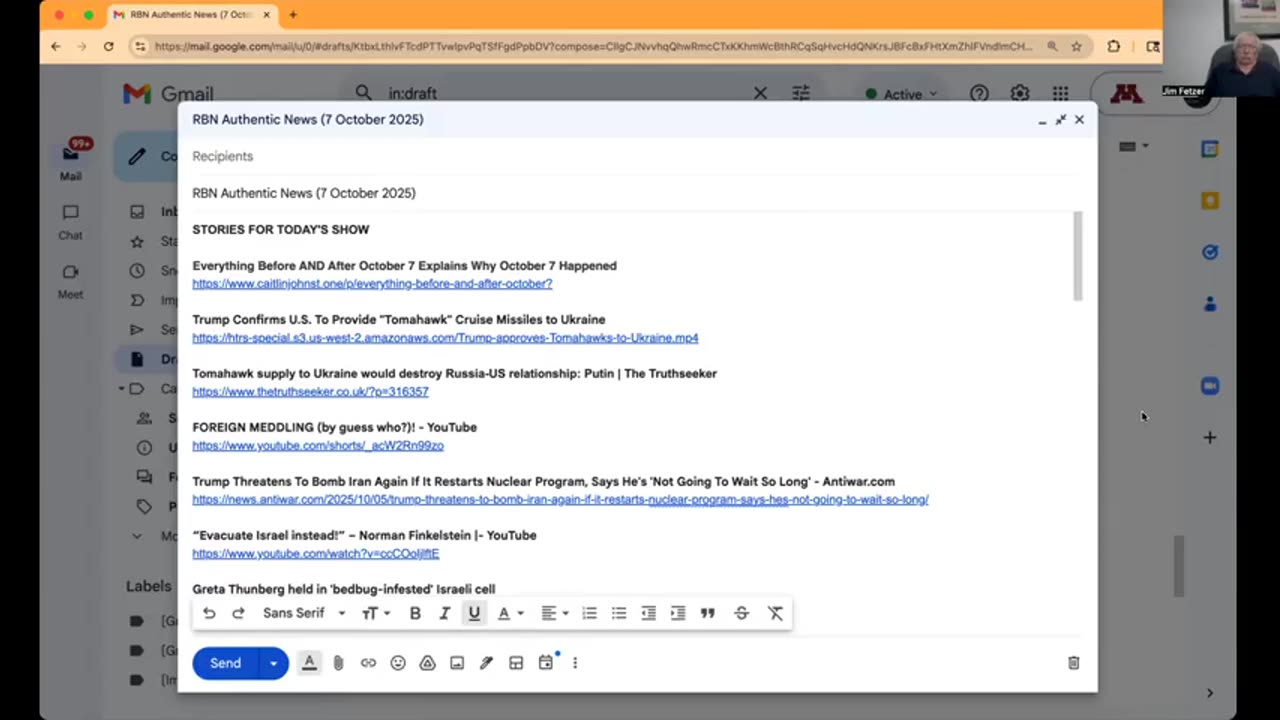Open the input tools dropdown behind compose
Screen dimensions: 1280x720
(x=1134, y=146)
